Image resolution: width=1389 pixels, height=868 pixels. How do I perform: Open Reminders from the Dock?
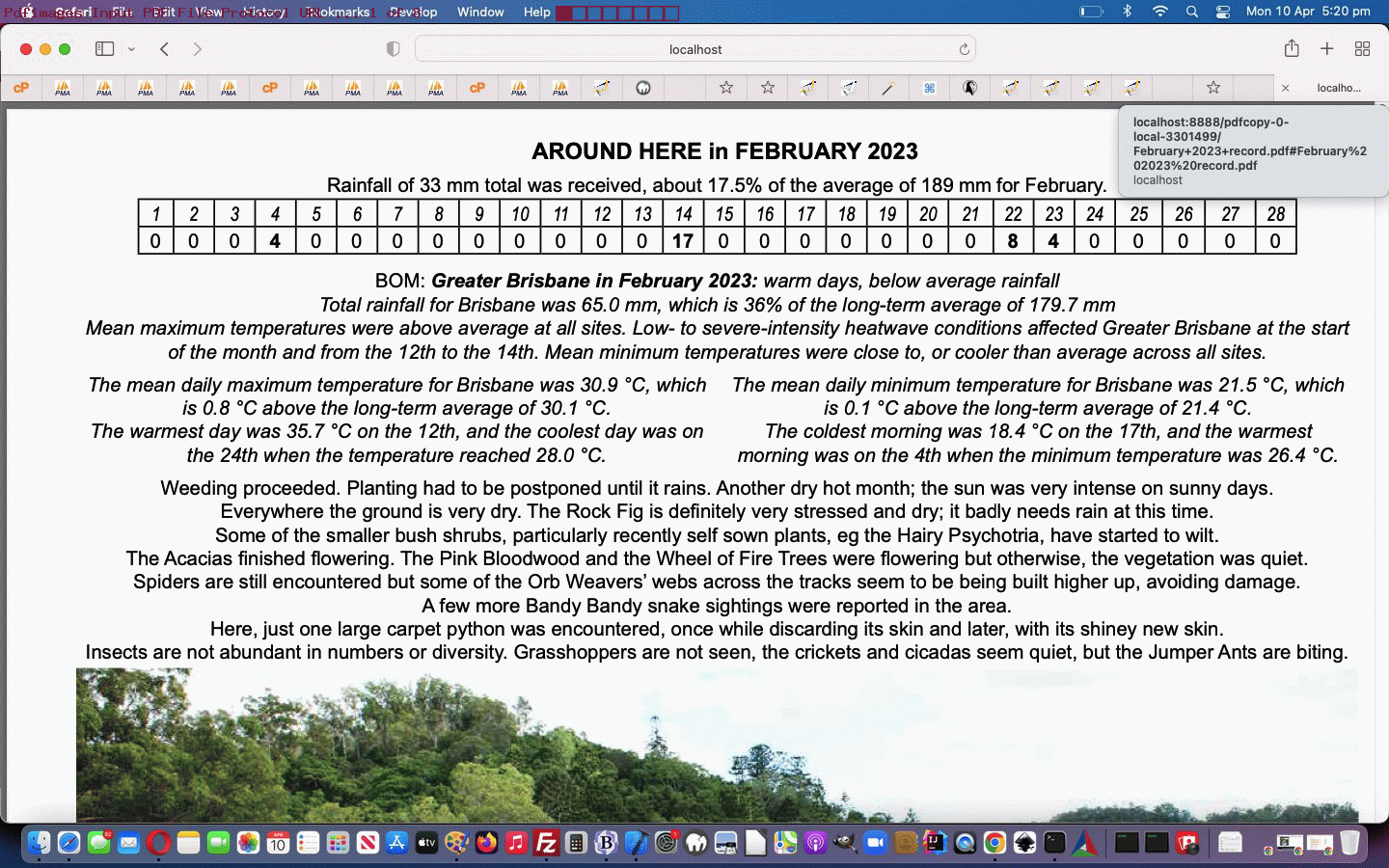[308, 843]
